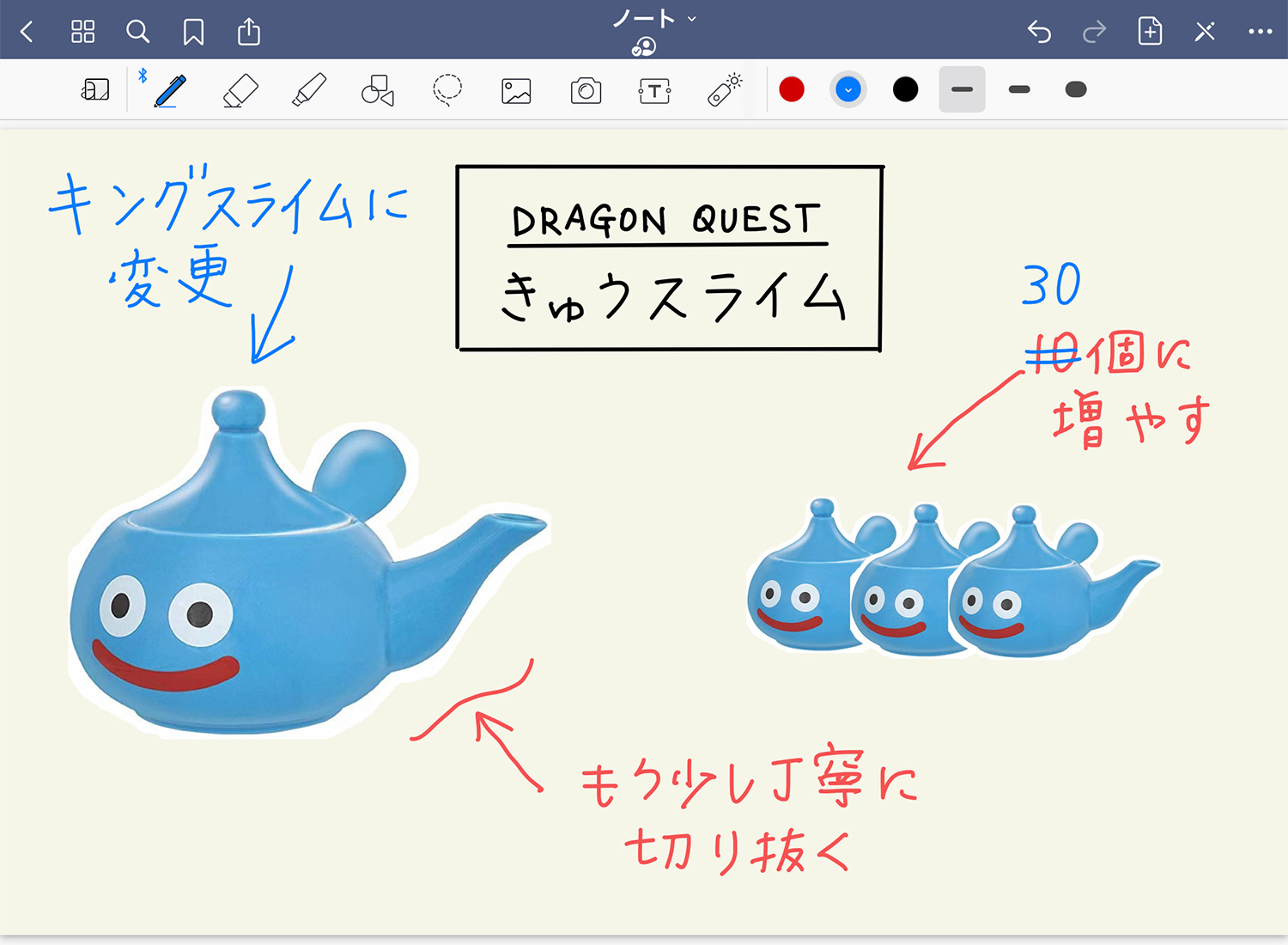Tap the red 切り抜く handwriting
The width and height of the screenshot is (1288, 945).
(737, 850)
